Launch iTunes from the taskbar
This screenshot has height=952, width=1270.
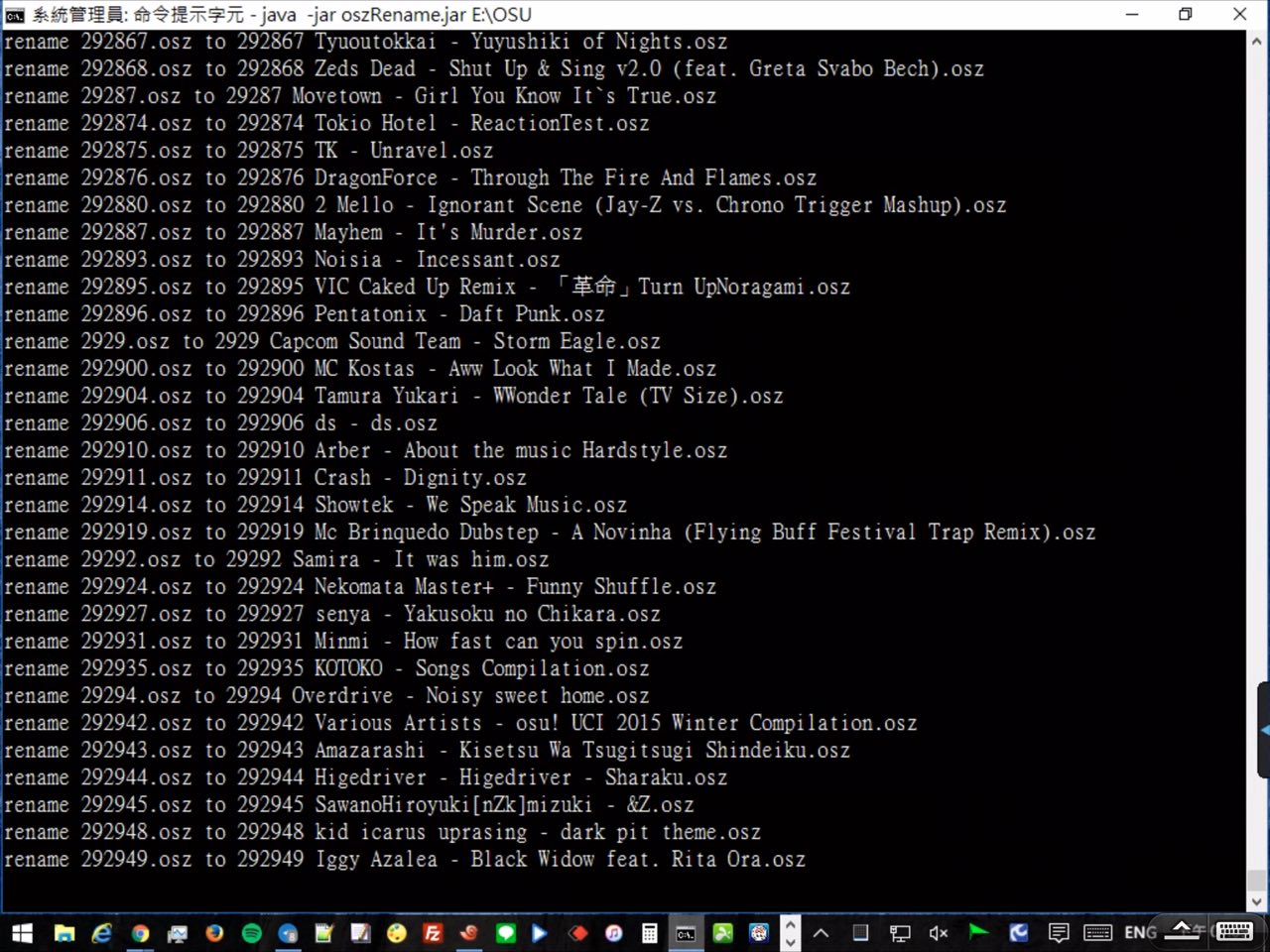[x=614, y=933]
